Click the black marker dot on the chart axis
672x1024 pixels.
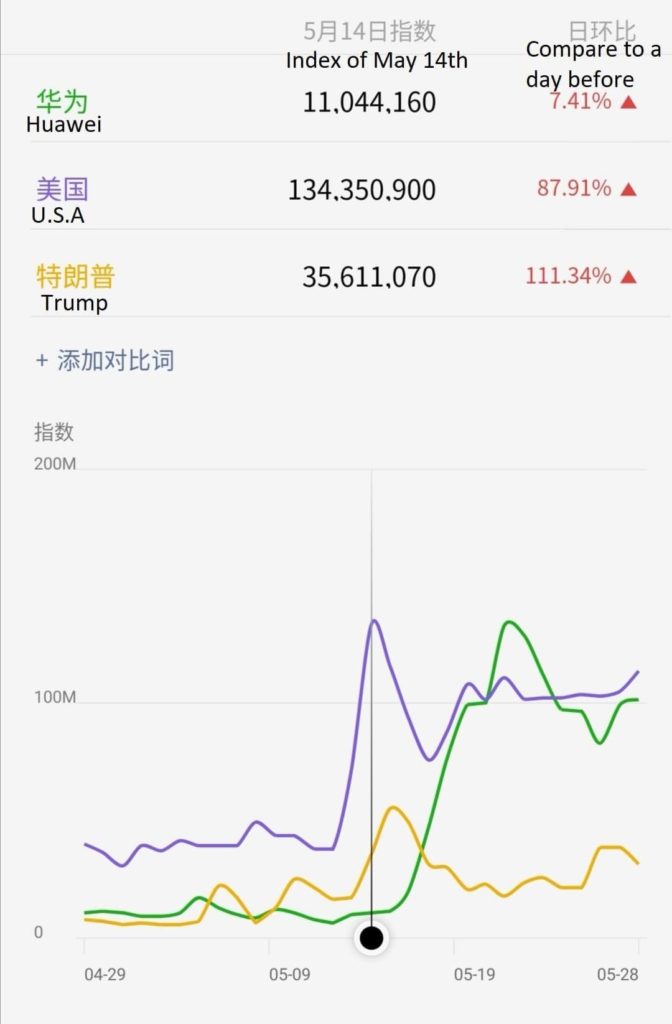pyautogui.click(x=372, y=938)
